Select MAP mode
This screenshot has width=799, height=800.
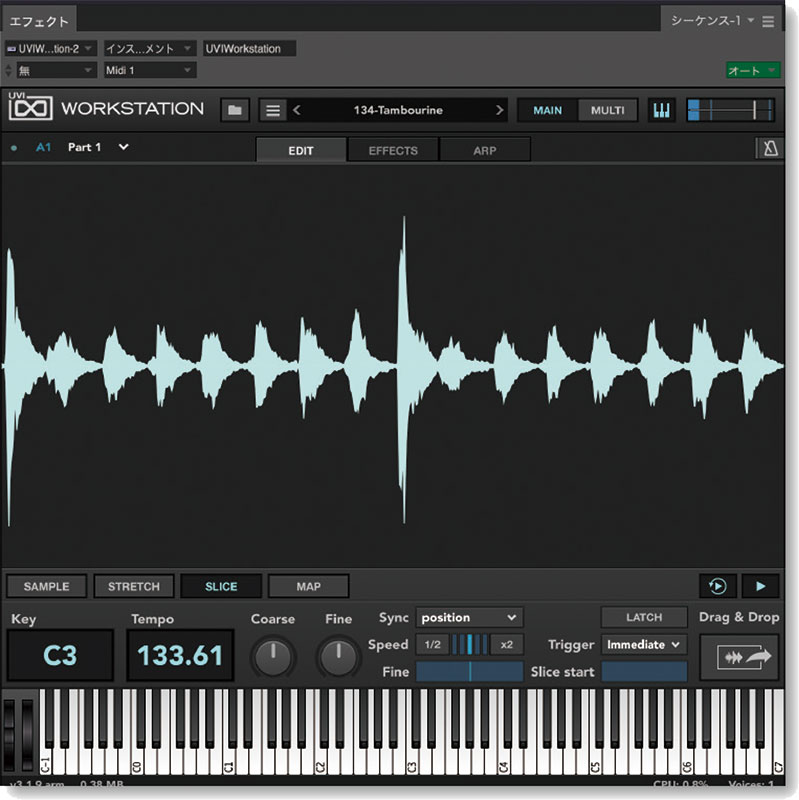[x=309, y=586]
